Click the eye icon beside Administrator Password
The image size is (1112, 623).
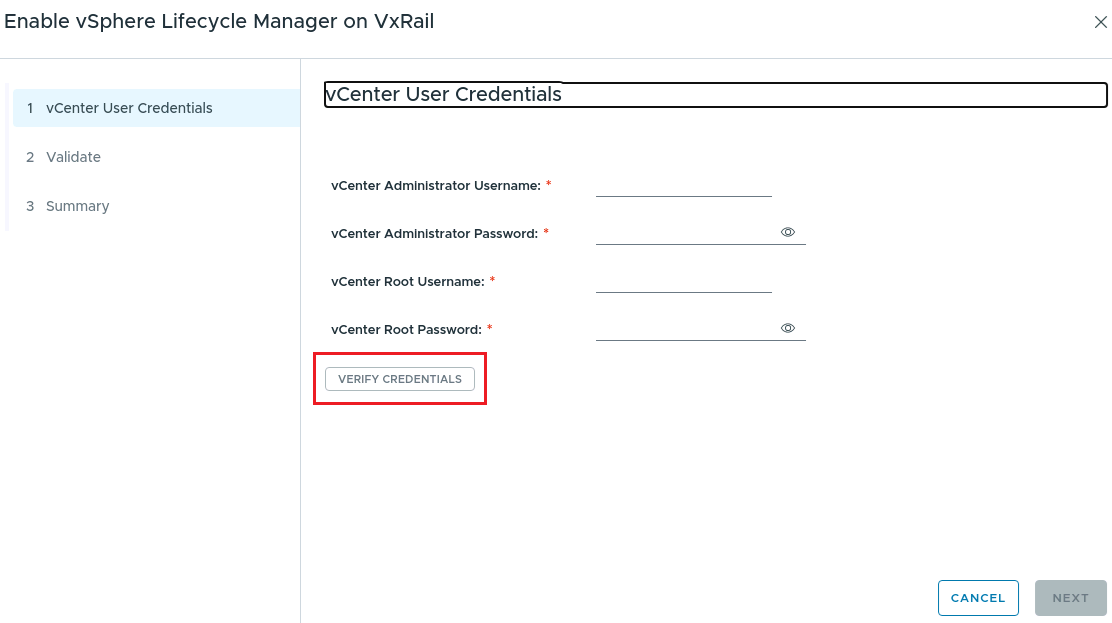coord(788,231)
